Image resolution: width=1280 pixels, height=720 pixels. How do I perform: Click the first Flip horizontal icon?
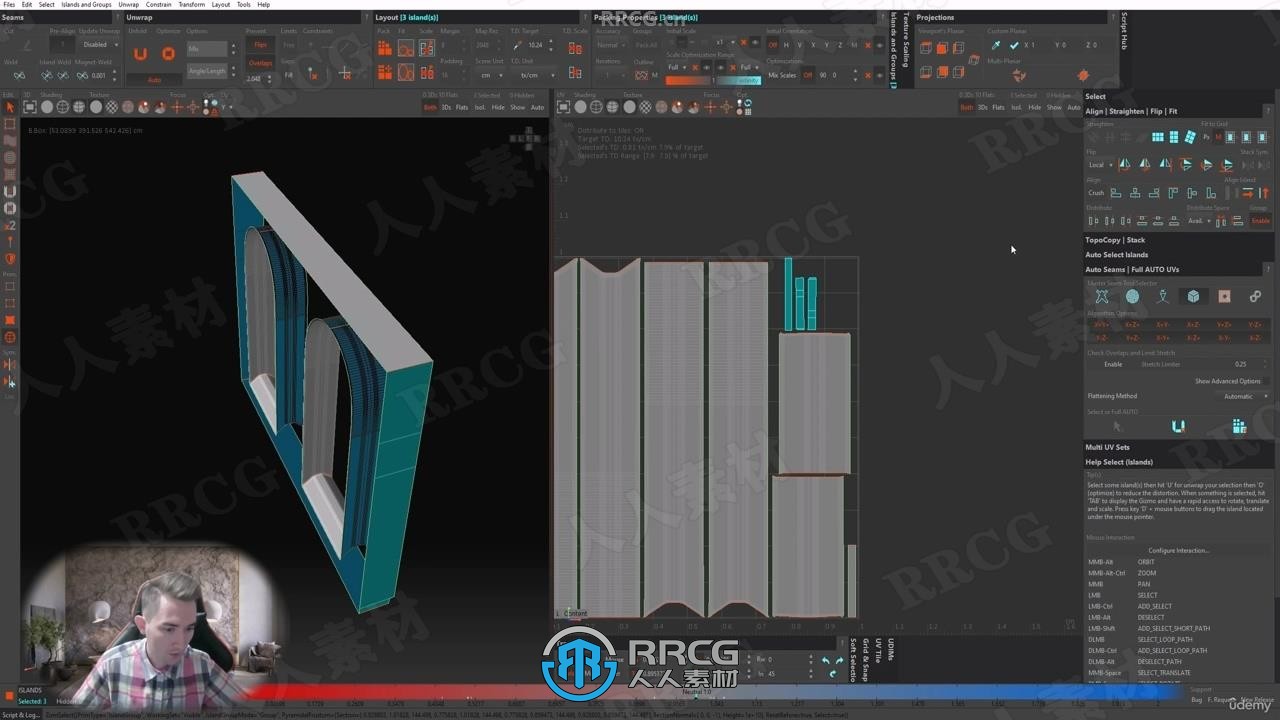[x=1124, y=164]
